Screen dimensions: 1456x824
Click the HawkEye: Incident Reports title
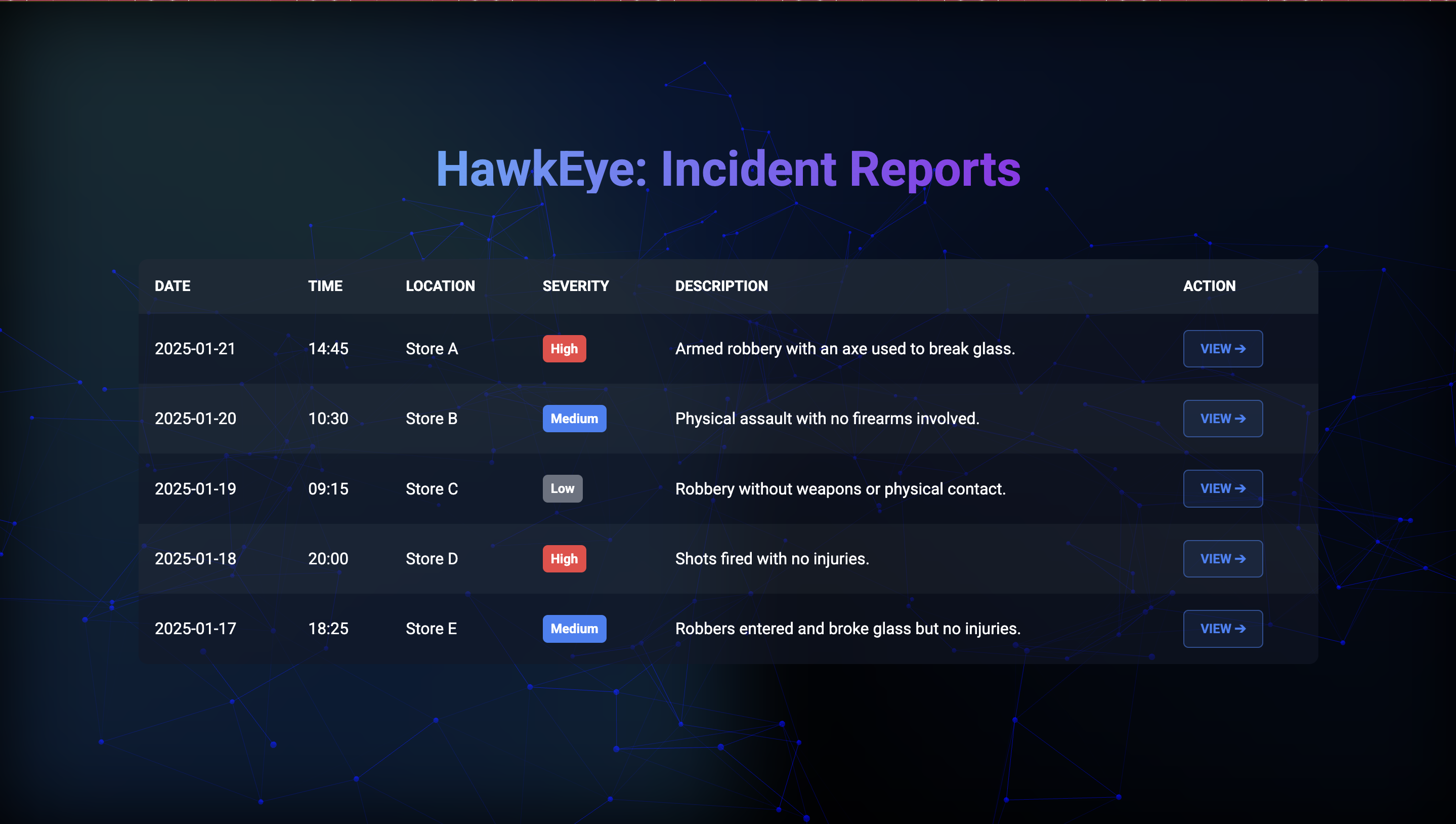(x=728, y=169)
